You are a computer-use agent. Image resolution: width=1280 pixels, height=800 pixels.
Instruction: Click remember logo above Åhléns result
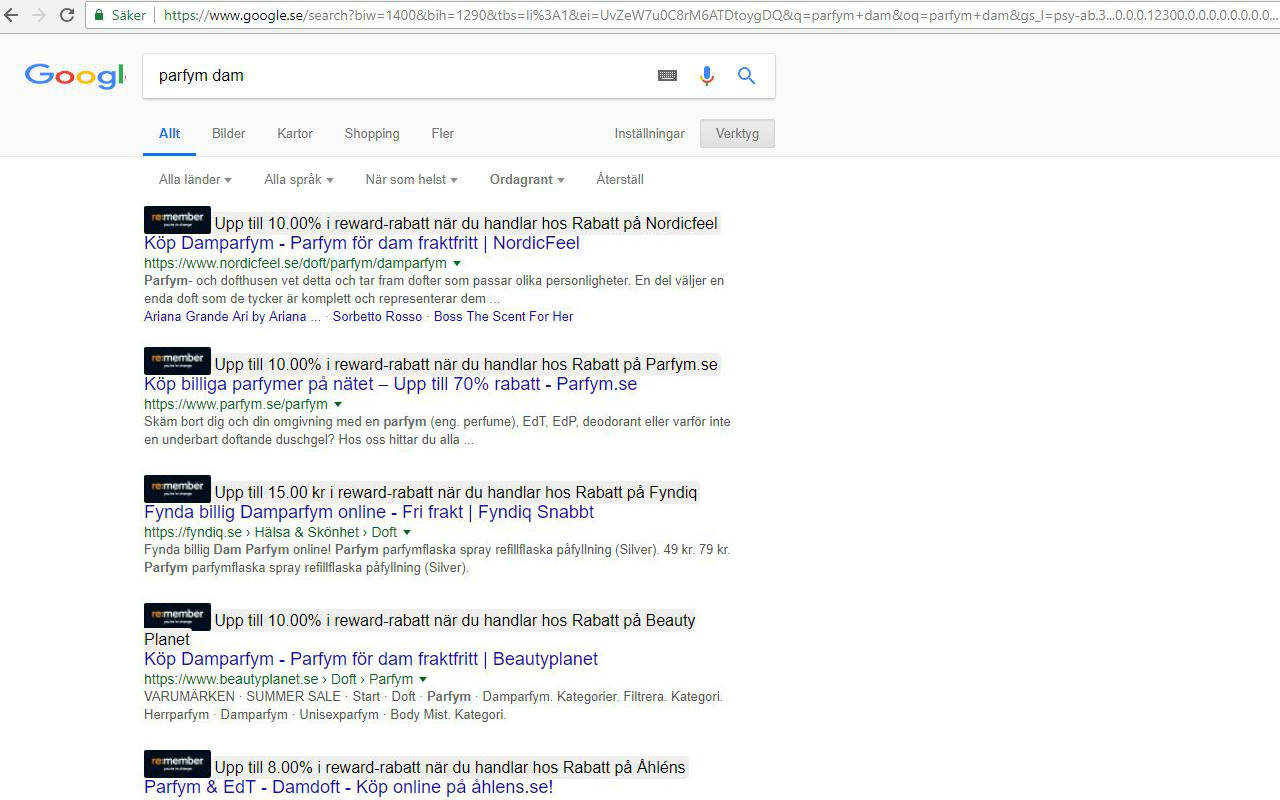click(177, 764)
